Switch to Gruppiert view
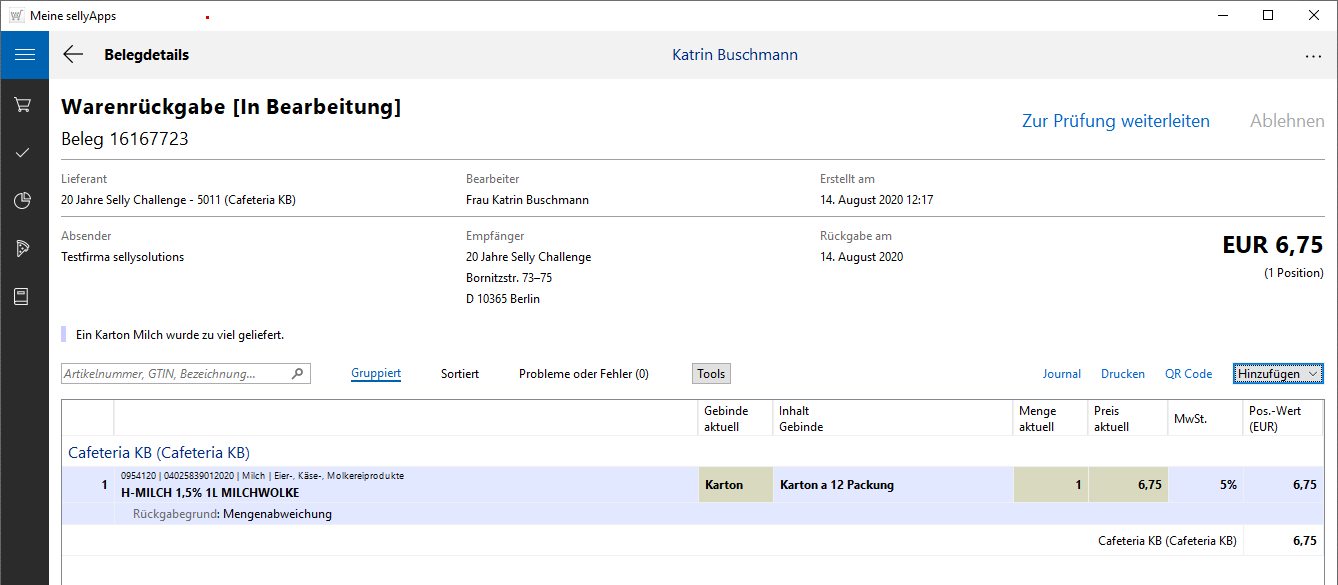The width and height of the screenshot is (1338, 585). [x=376, y=374]
